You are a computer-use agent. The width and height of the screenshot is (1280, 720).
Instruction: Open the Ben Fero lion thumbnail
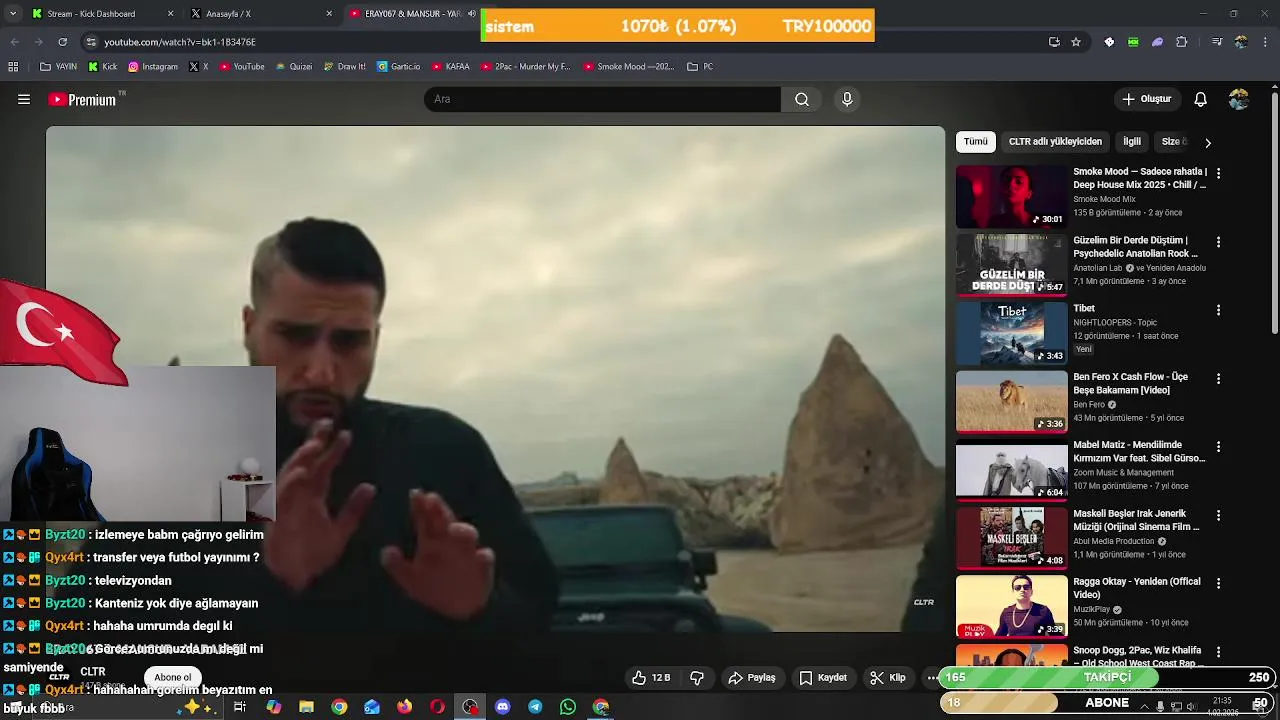coord(1012,402)
